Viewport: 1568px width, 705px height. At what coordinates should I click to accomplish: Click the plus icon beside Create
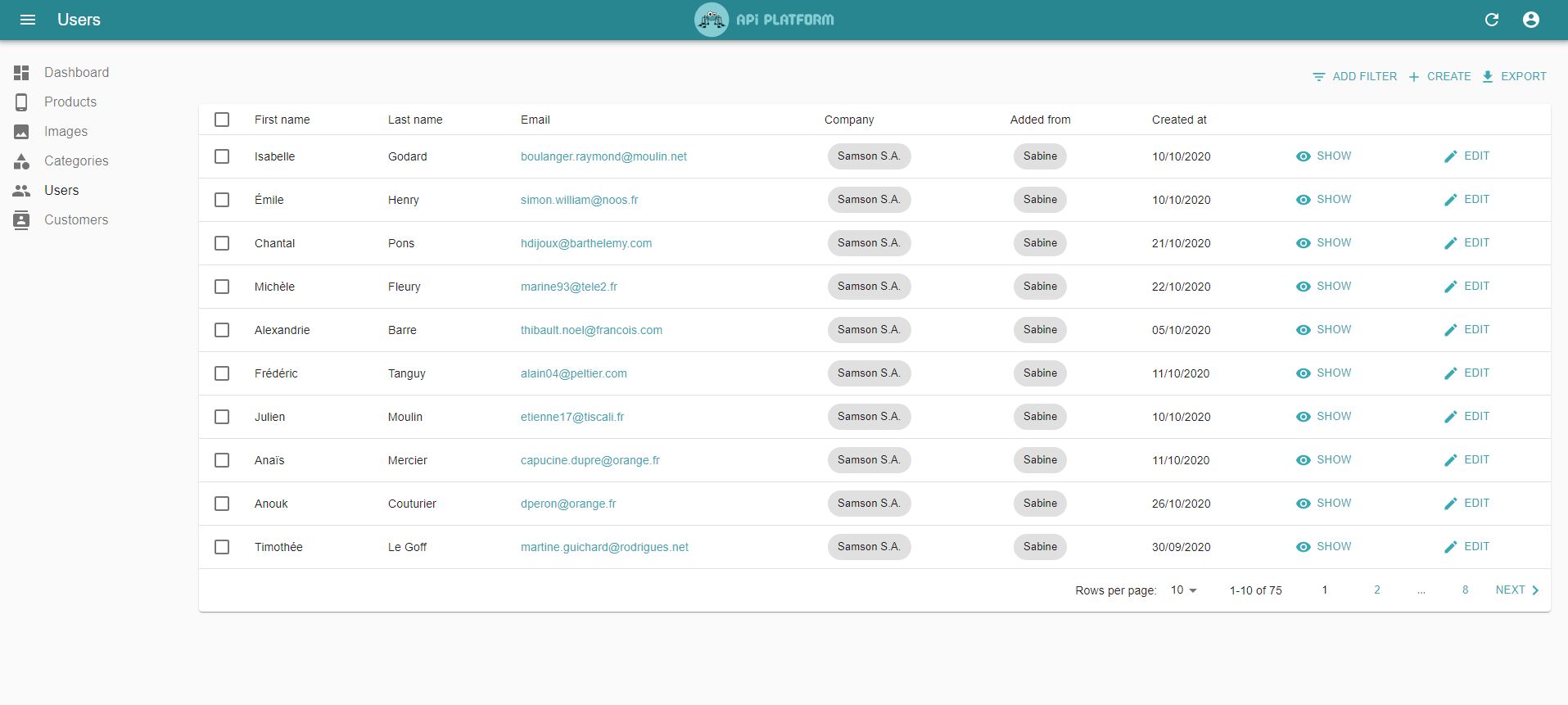click(1414, 77)
